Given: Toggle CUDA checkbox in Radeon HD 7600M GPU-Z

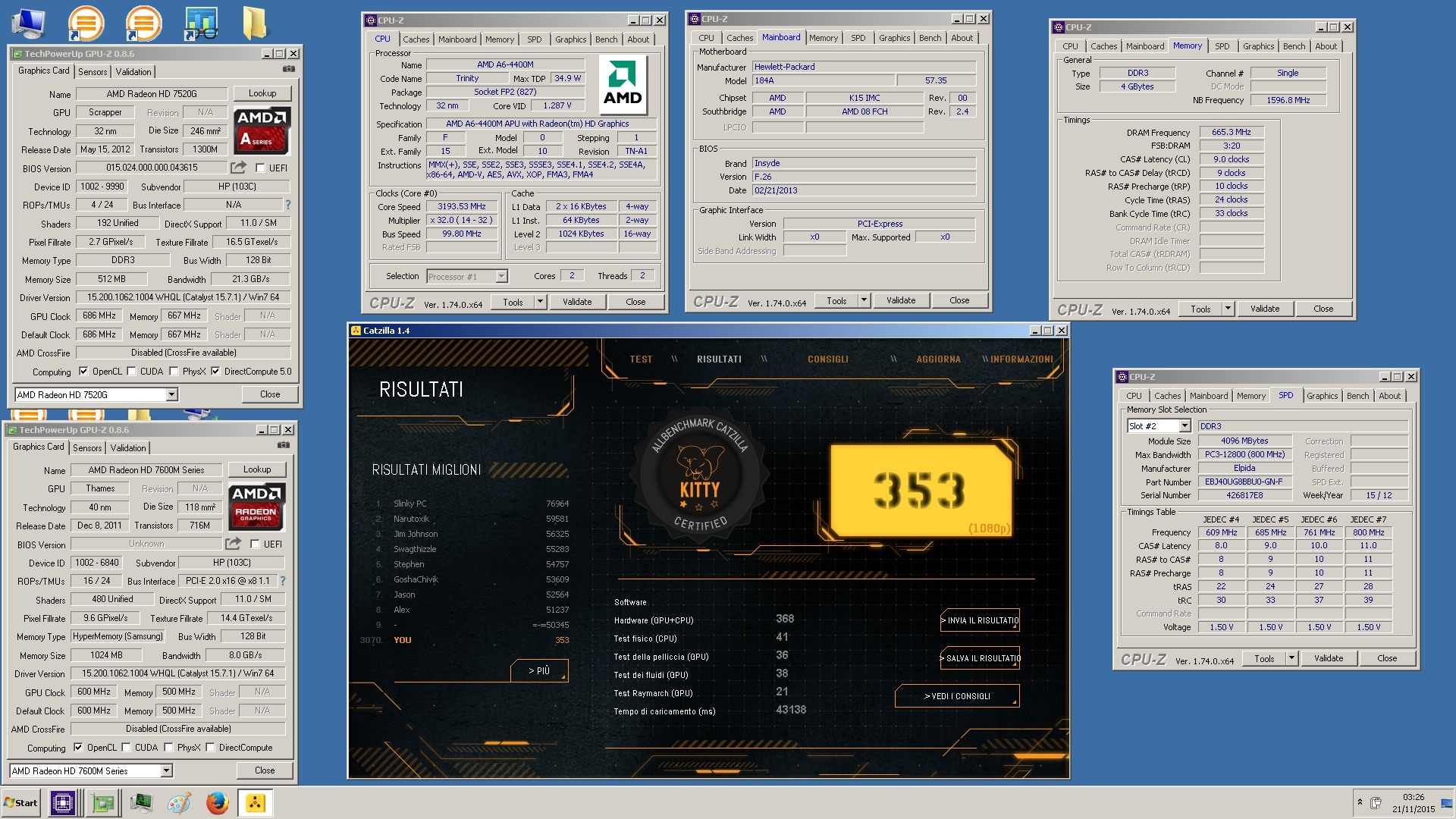Looking at the screenshot, I should coord(126,748).
